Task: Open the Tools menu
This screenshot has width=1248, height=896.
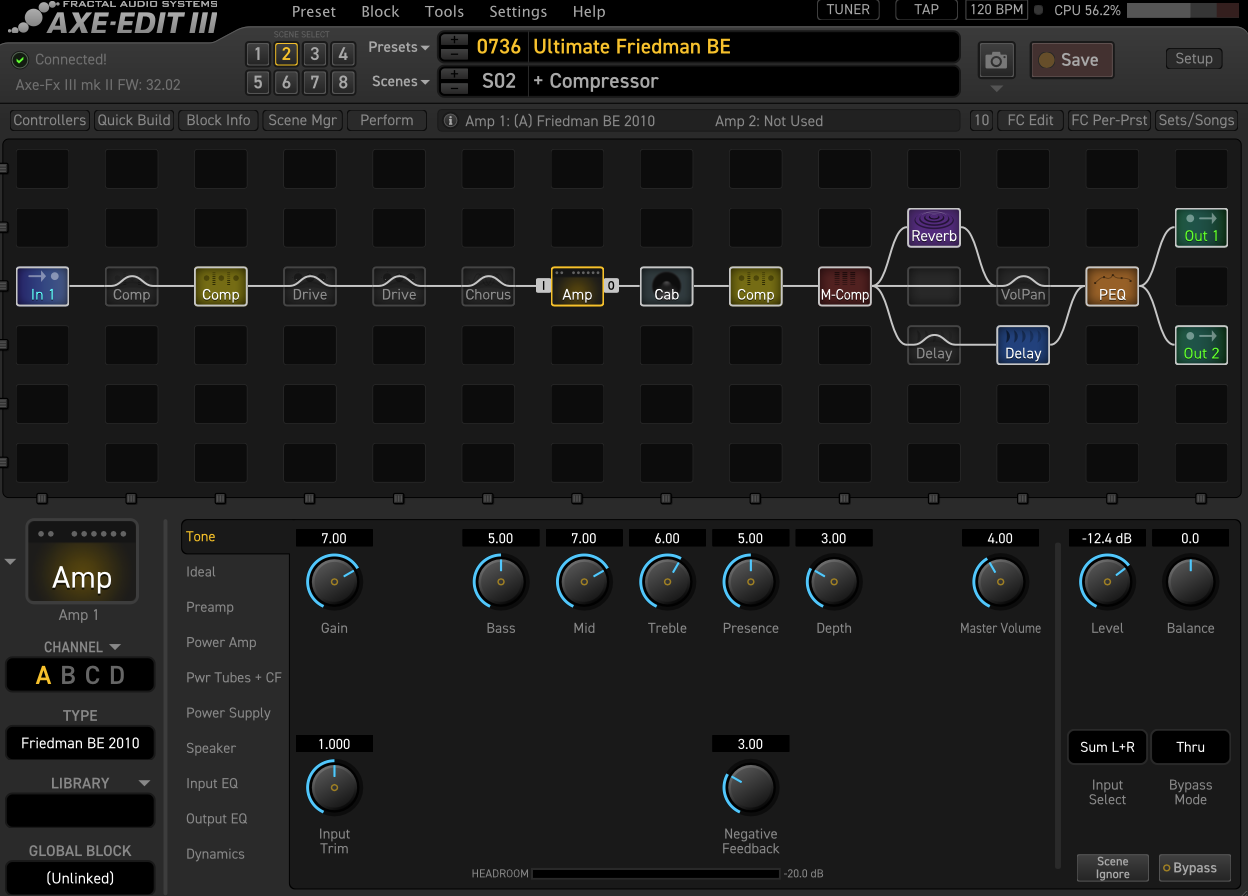Action: pyautogui.click(x=444, y=12)
